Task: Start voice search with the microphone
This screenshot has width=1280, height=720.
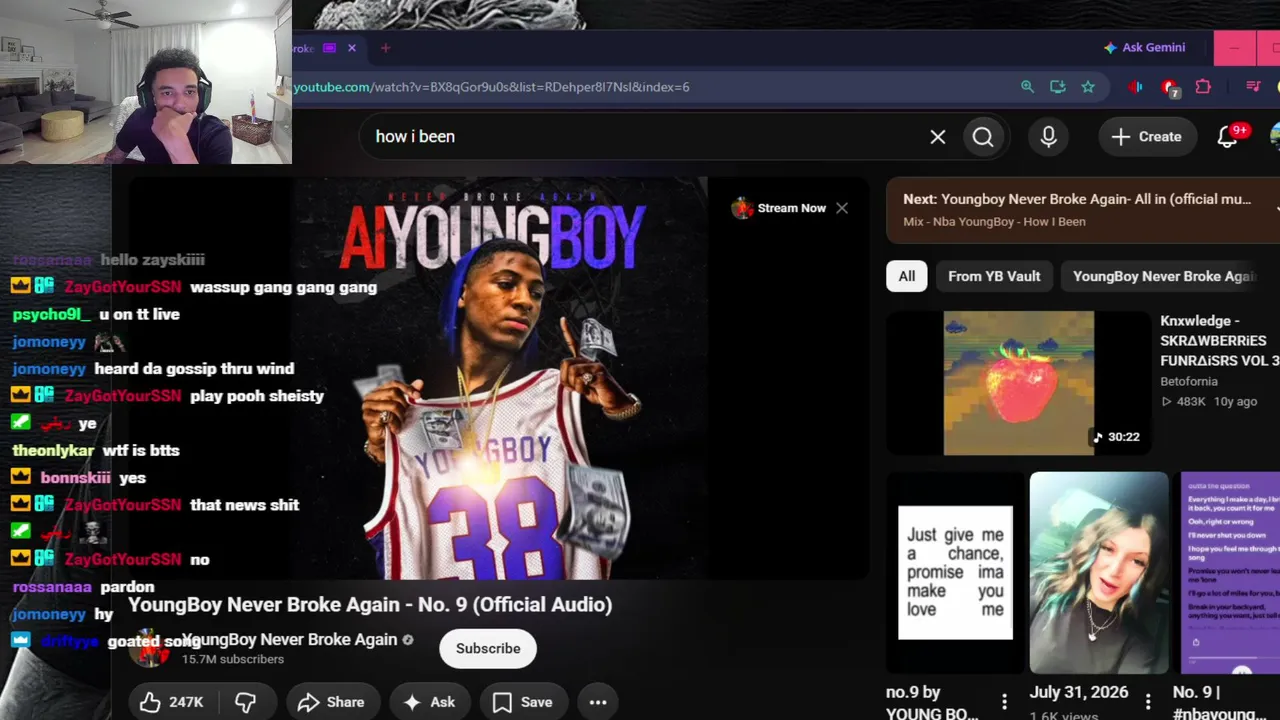Action: (1048, 137)
